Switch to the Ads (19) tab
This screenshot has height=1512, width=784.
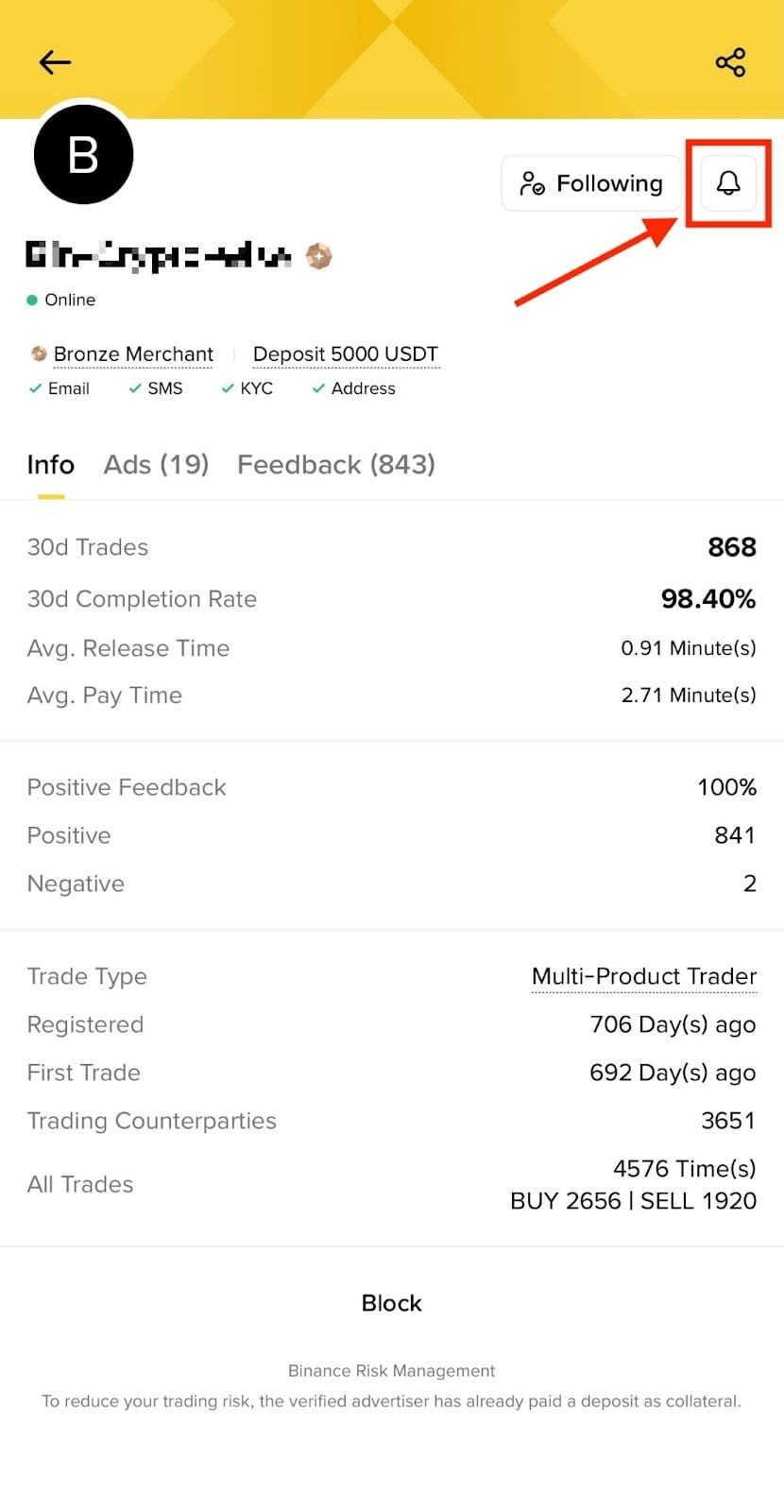coord(156,465)
